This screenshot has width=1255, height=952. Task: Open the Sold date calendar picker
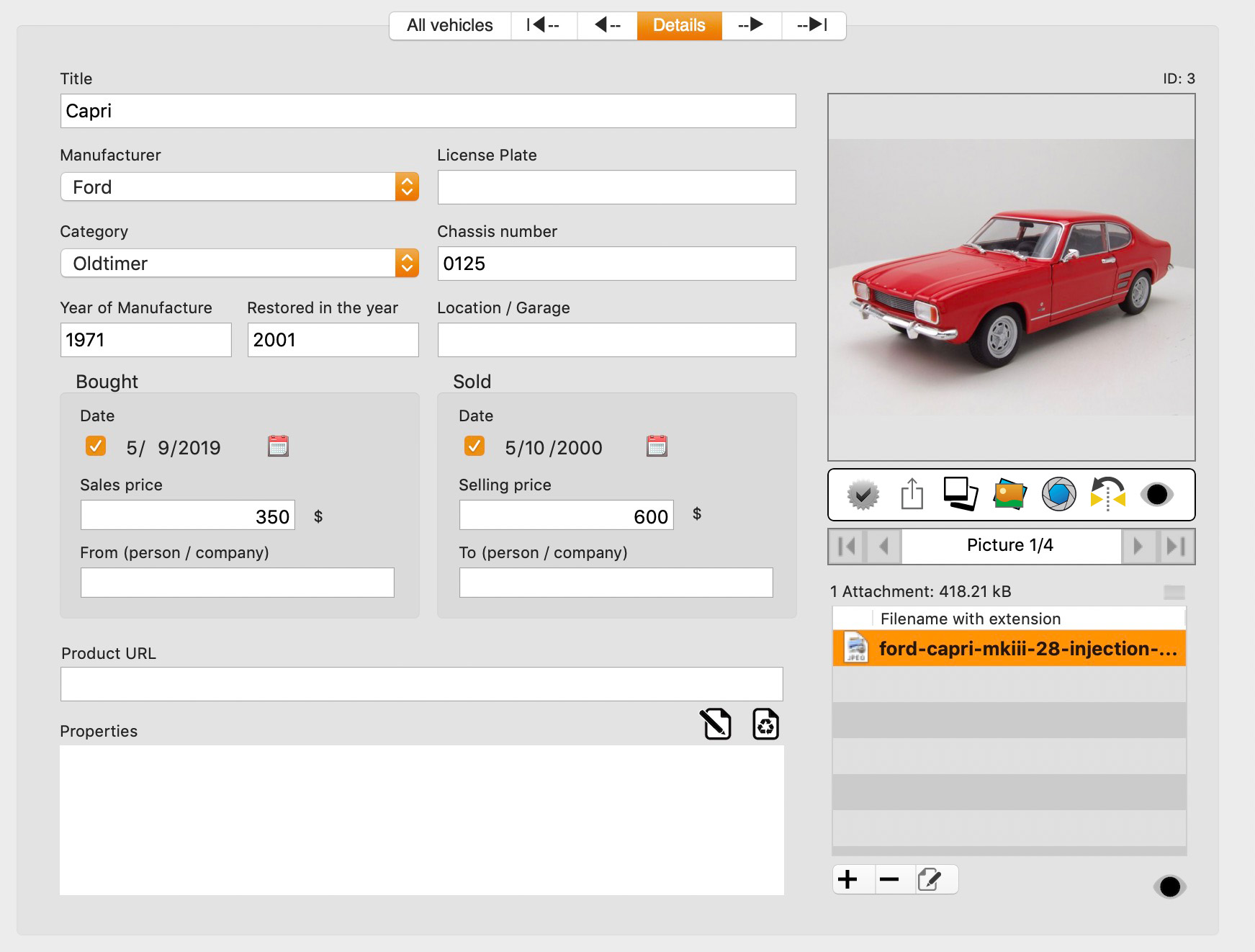[657, 446]
